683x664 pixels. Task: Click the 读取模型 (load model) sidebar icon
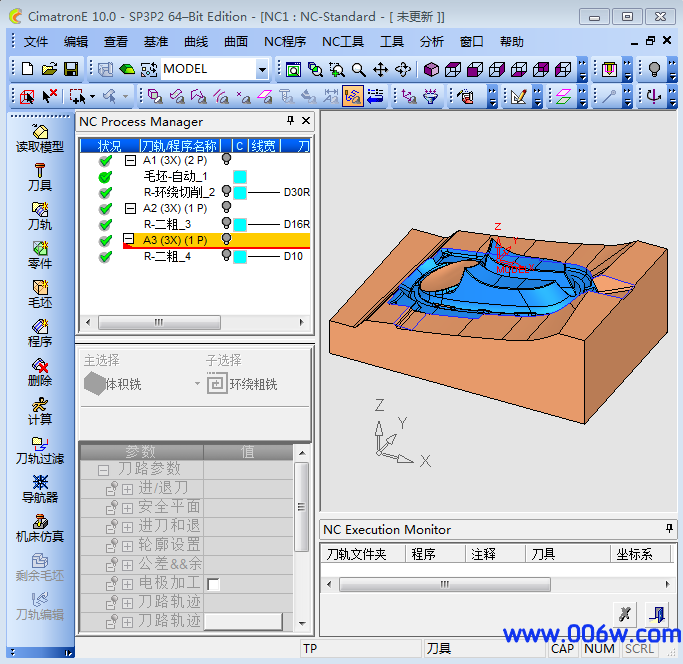tap(40, 139)
